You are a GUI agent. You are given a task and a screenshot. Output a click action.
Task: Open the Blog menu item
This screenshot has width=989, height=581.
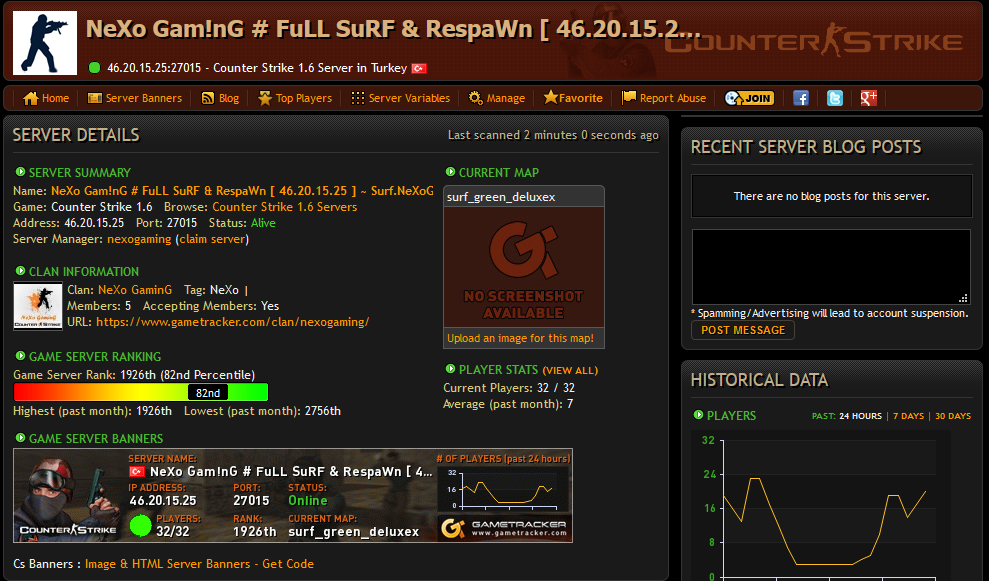[x=229, y=98]
